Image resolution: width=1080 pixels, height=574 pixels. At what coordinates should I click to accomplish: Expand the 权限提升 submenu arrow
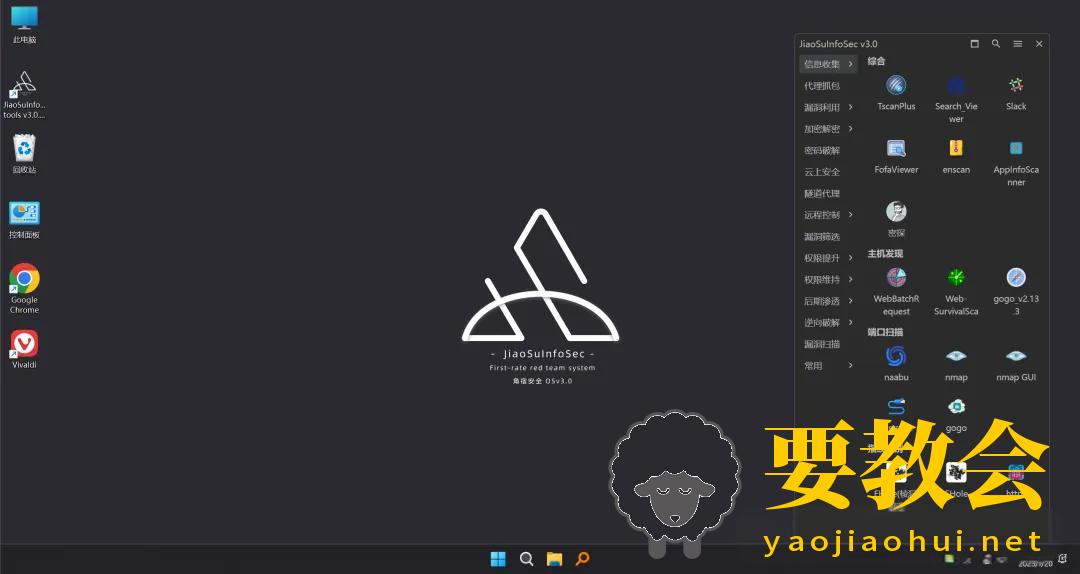click(x=851, y=257)
